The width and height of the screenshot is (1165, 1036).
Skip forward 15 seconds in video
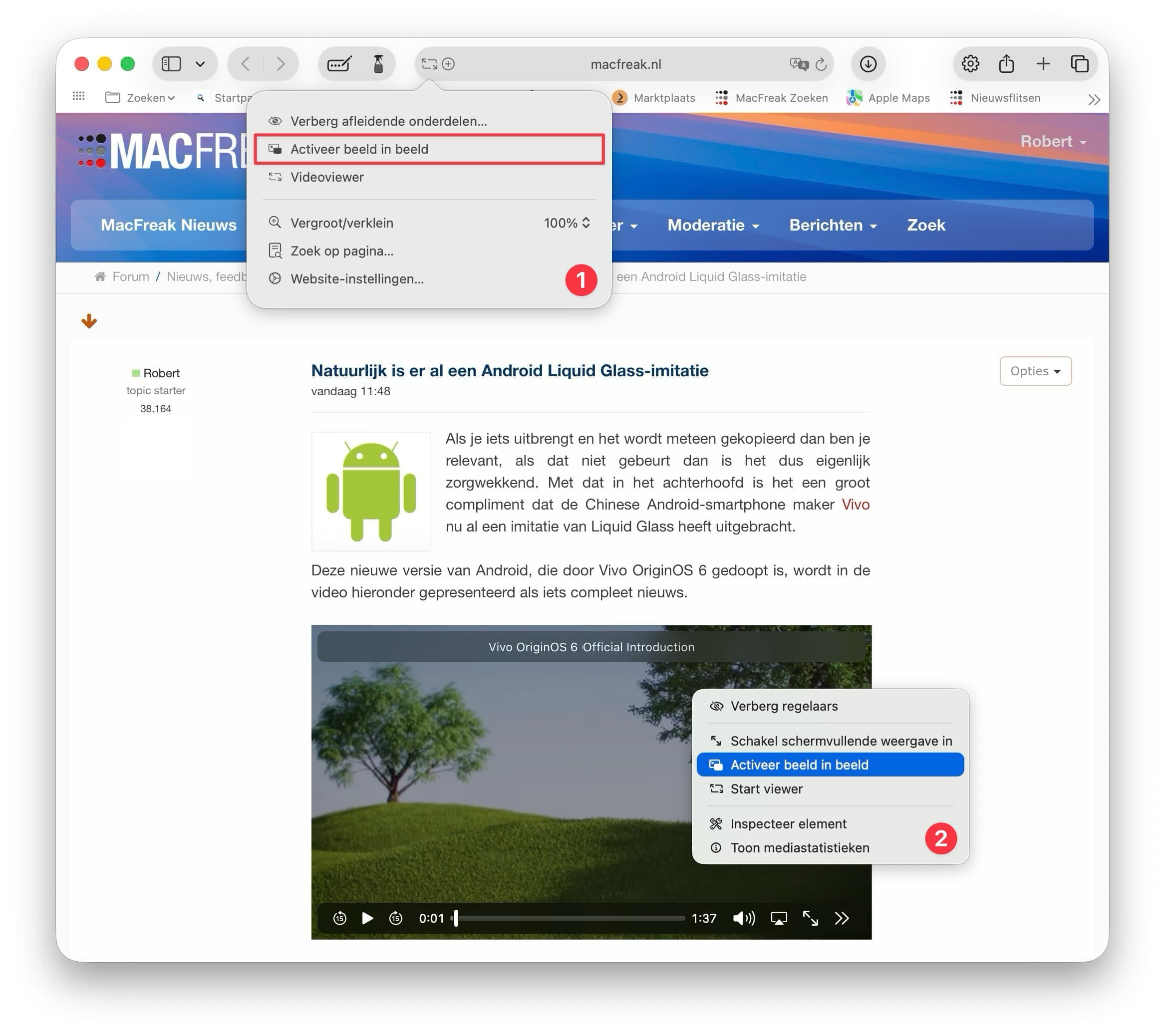pyautogui.click(x=395, y=918)
